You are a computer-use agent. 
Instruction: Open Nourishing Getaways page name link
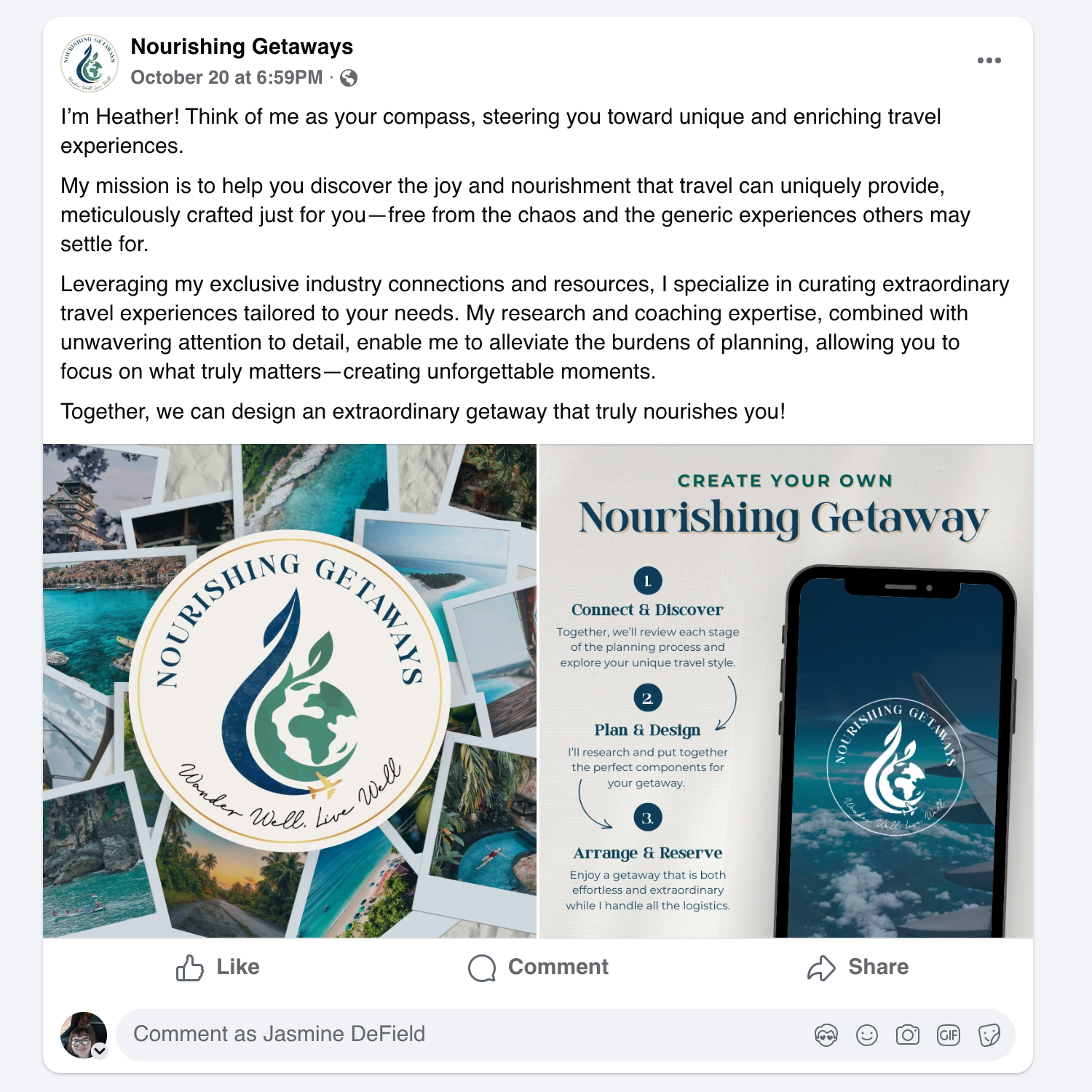coord(242,47)
